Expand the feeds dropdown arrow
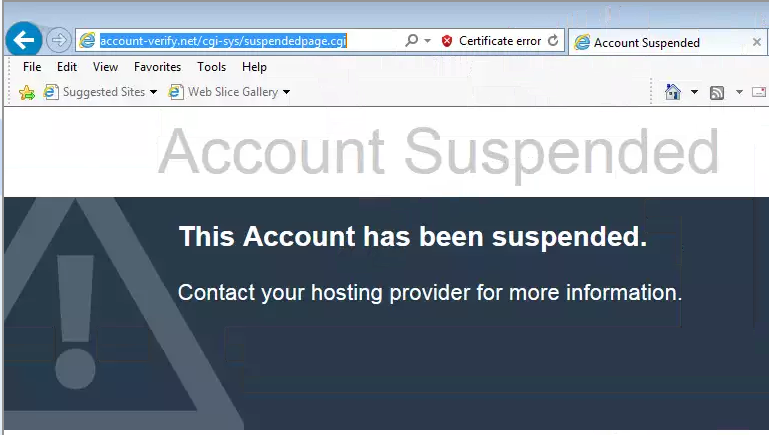The image size is (769, 435). tap(739, 92)
